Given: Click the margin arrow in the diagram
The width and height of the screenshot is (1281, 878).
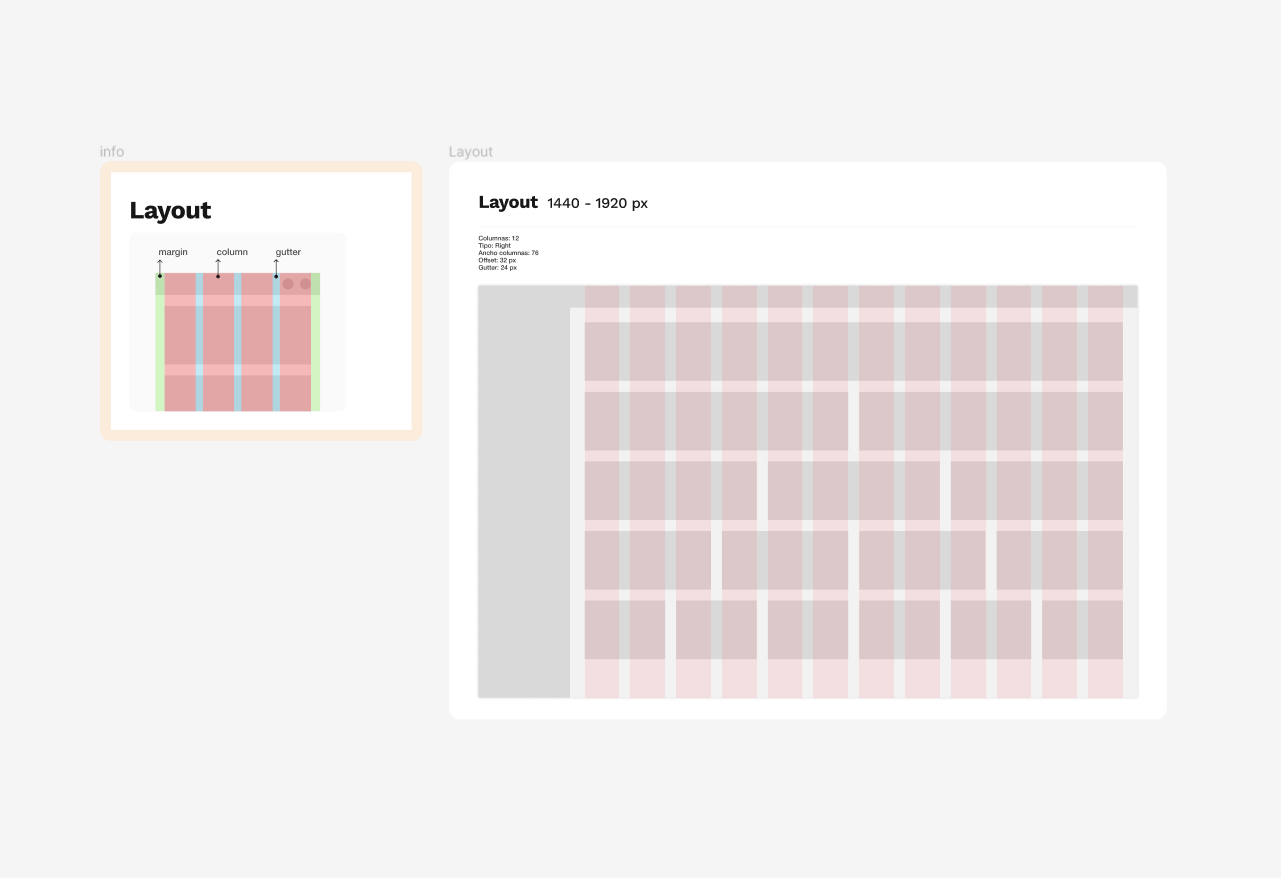Looking at the screenshot, I should [160, 268].
